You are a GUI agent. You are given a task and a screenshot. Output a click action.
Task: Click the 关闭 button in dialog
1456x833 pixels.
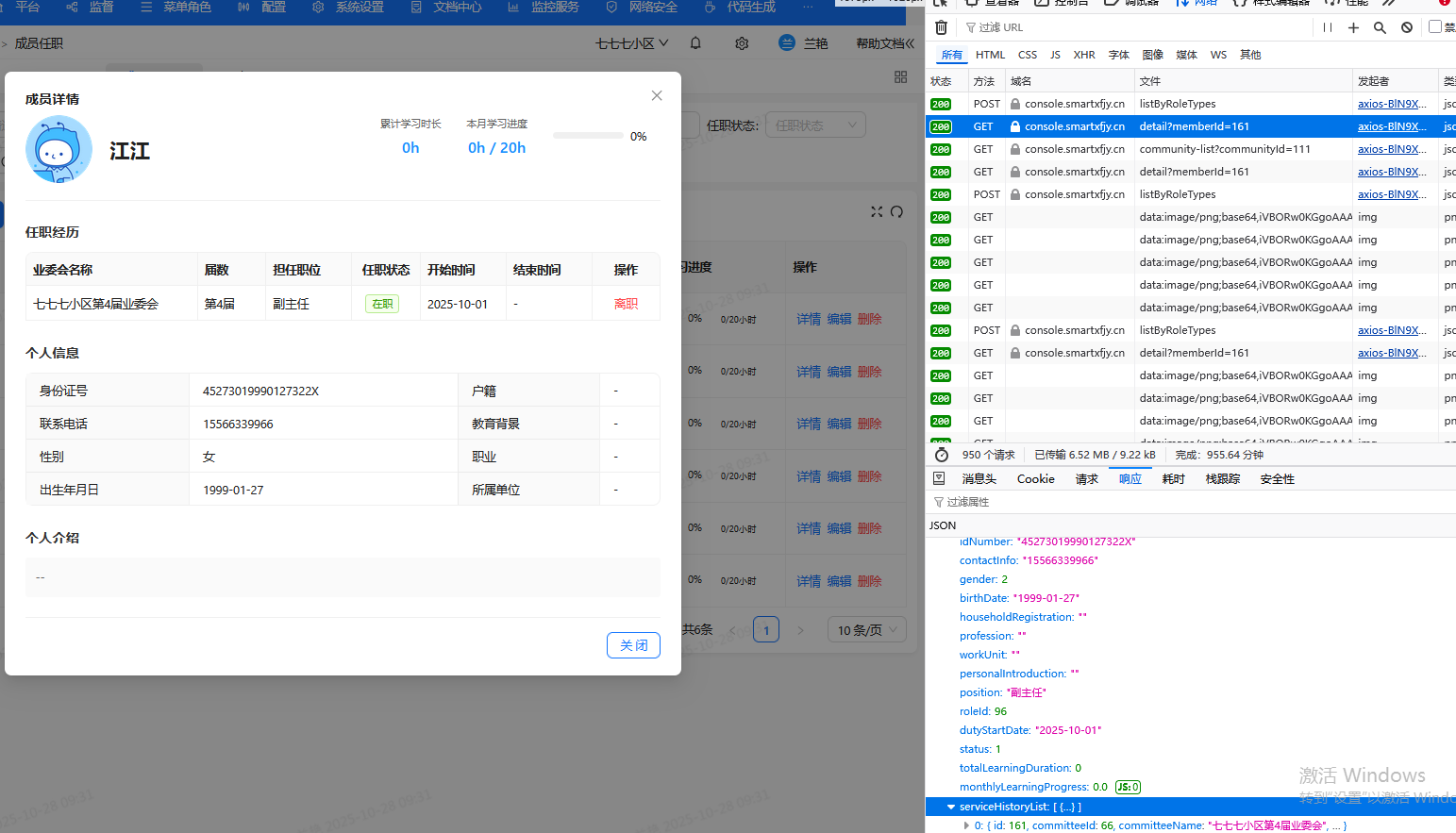(x=633, y=645)
